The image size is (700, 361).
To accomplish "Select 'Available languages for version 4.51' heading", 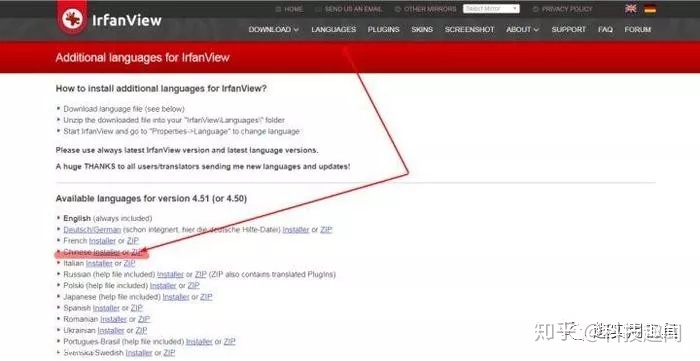I will [x=151, y=199].
